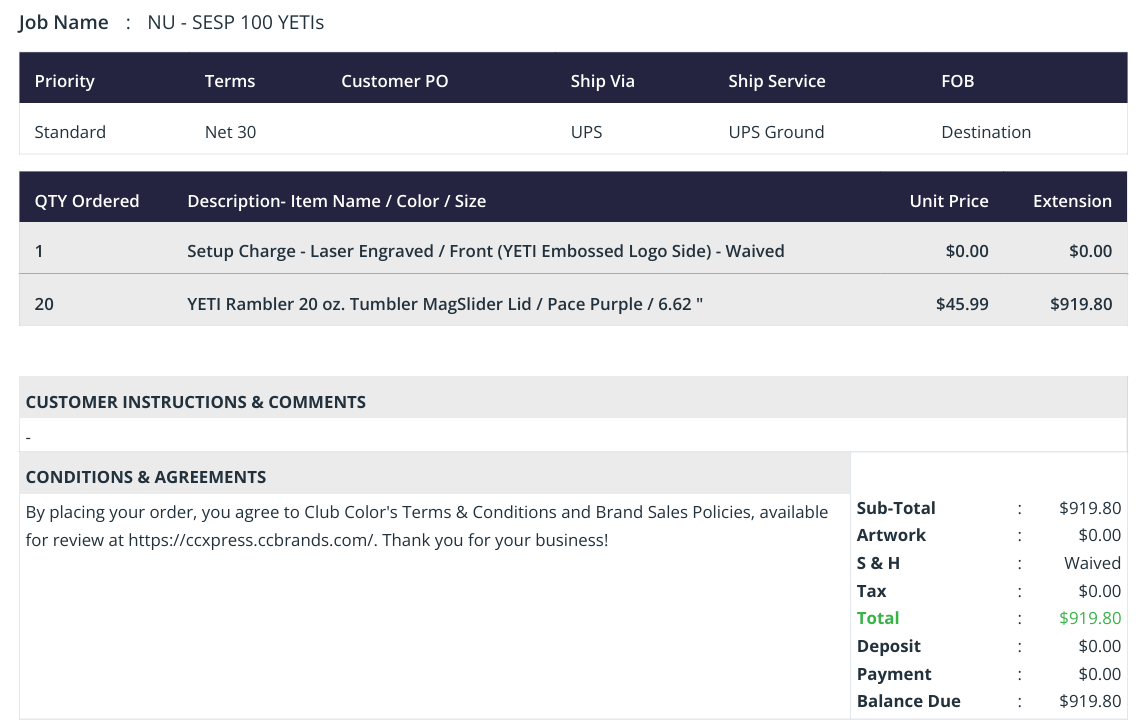The height and width of the screenshot is (727, 1136).
Task: Click the quantity '20' in YETI row
Action: pos(44,304)
